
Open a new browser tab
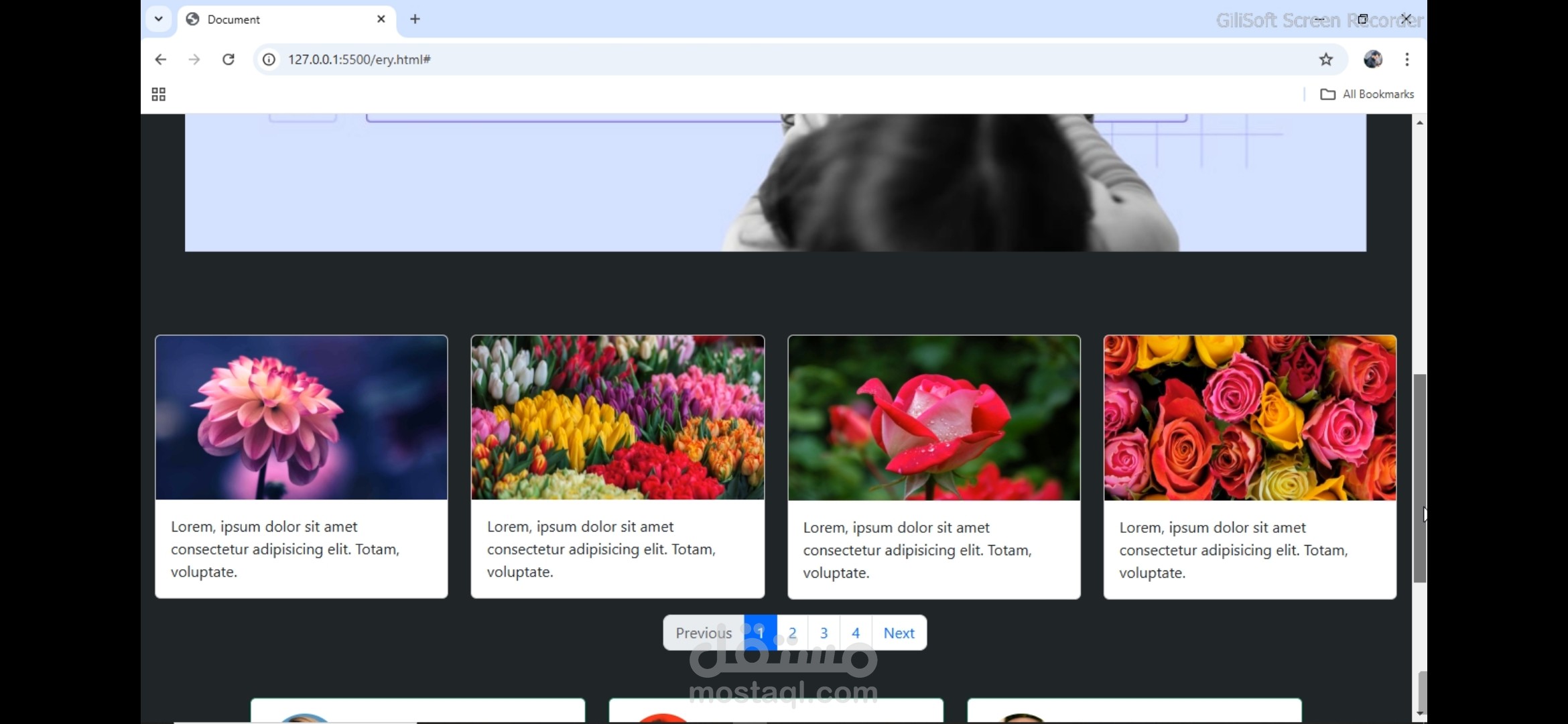(x=415, y=19)
